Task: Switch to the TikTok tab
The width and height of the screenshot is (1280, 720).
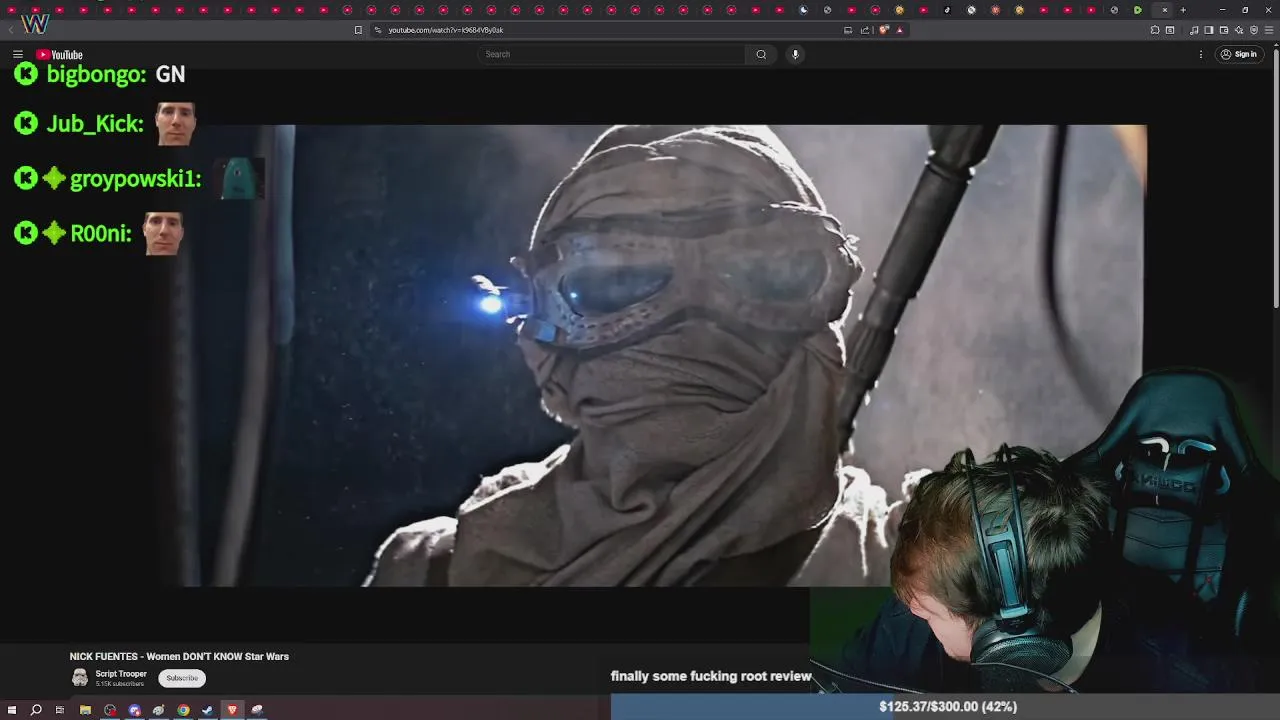Action: (947, 10)
